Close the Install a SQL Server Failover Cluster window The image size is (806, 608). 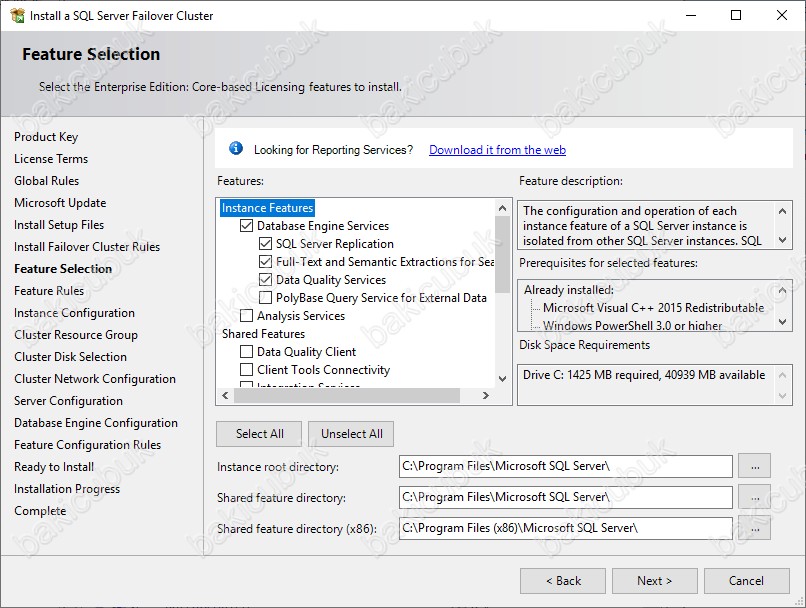(x=782, y=15)
